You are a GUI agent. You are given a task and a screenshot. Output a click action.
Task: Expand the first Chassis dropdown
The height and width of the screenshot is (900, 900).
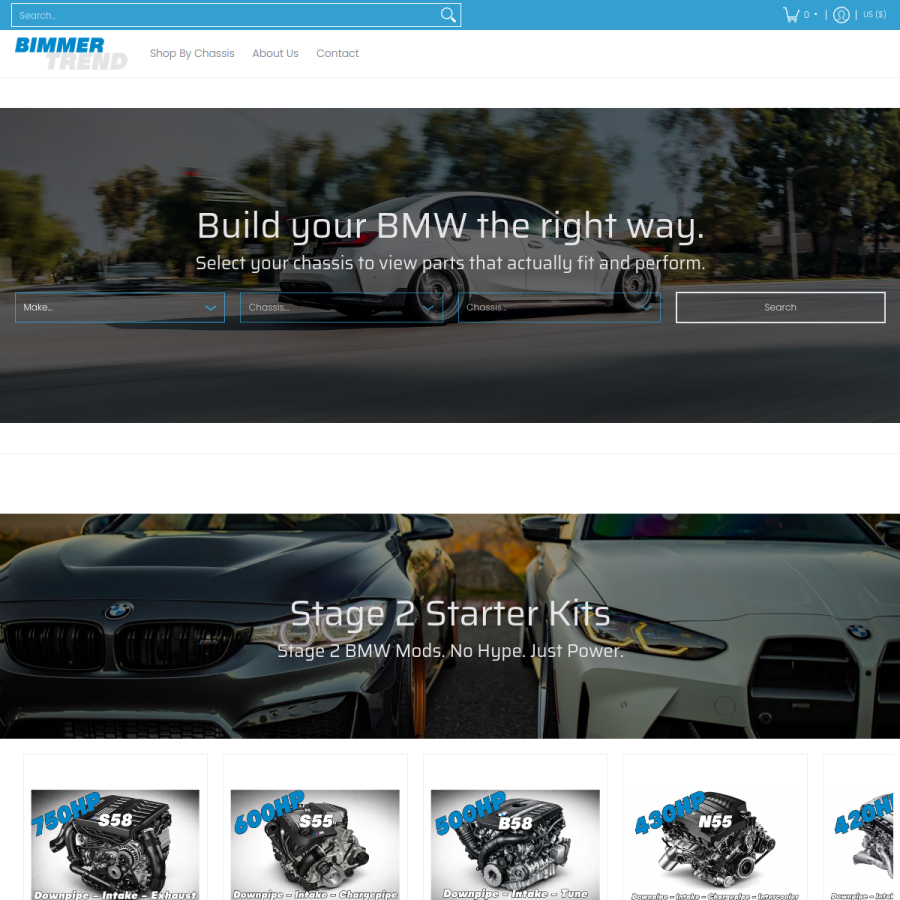[342, 308]
